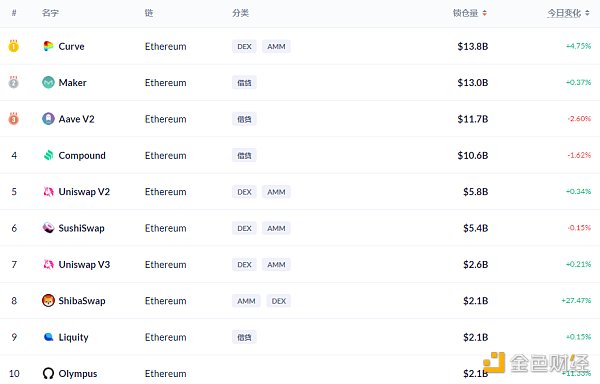The image size is (600, 384).
Task: Select the ShibaSwap dog icon
Action: point(48,300)
